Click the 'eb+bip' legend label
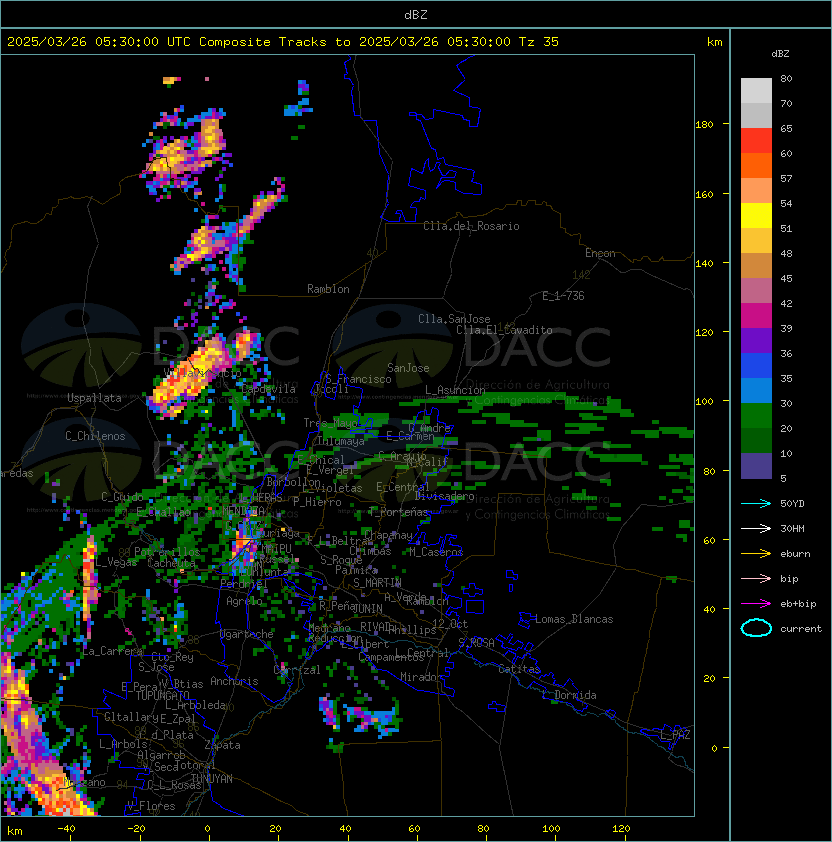The image size is (832, 842). tap(798, 604)
